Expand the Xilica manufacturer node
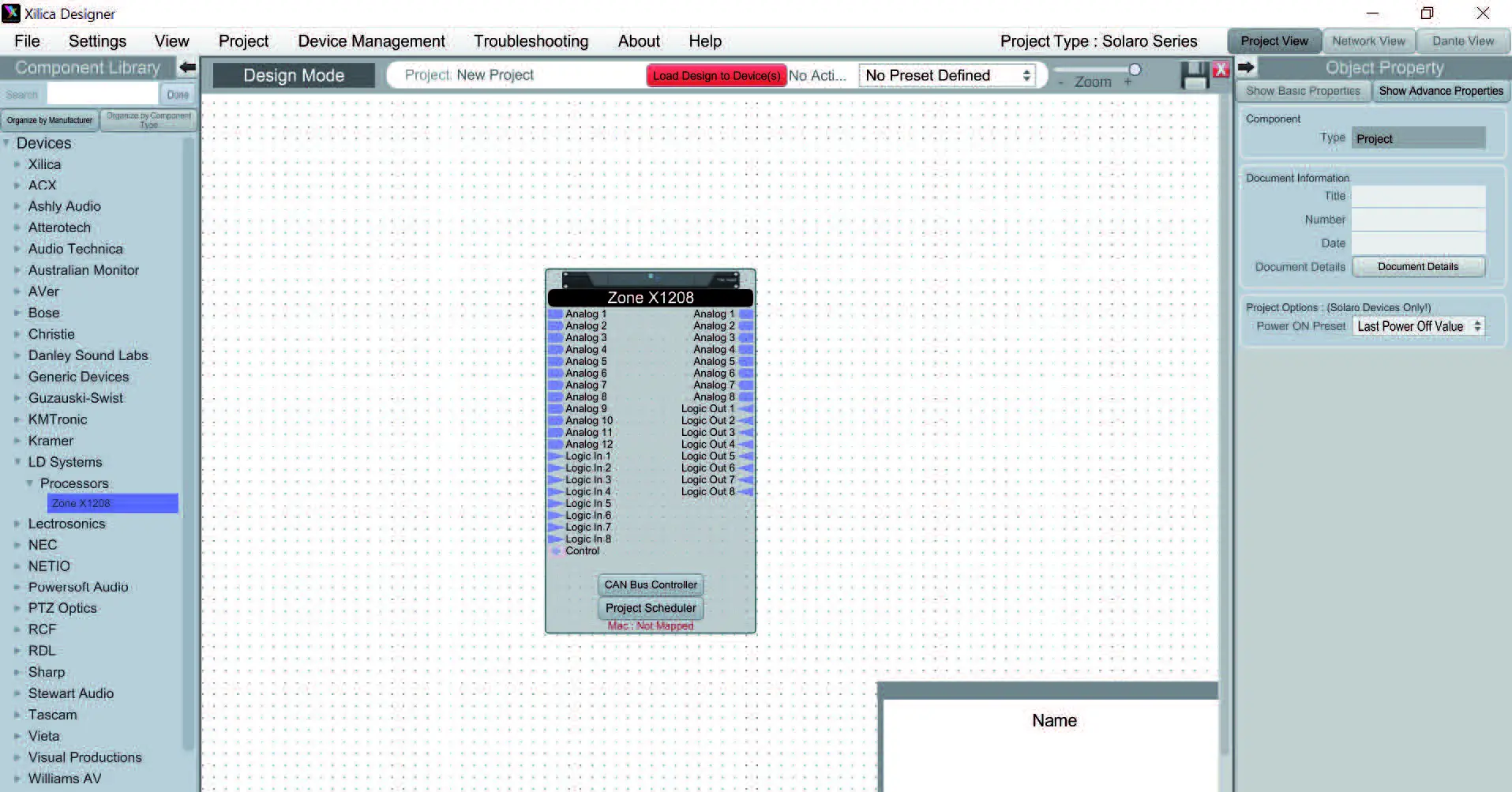Image resolution: width=1512 pixels, height=792 pixels. [17, 164]
